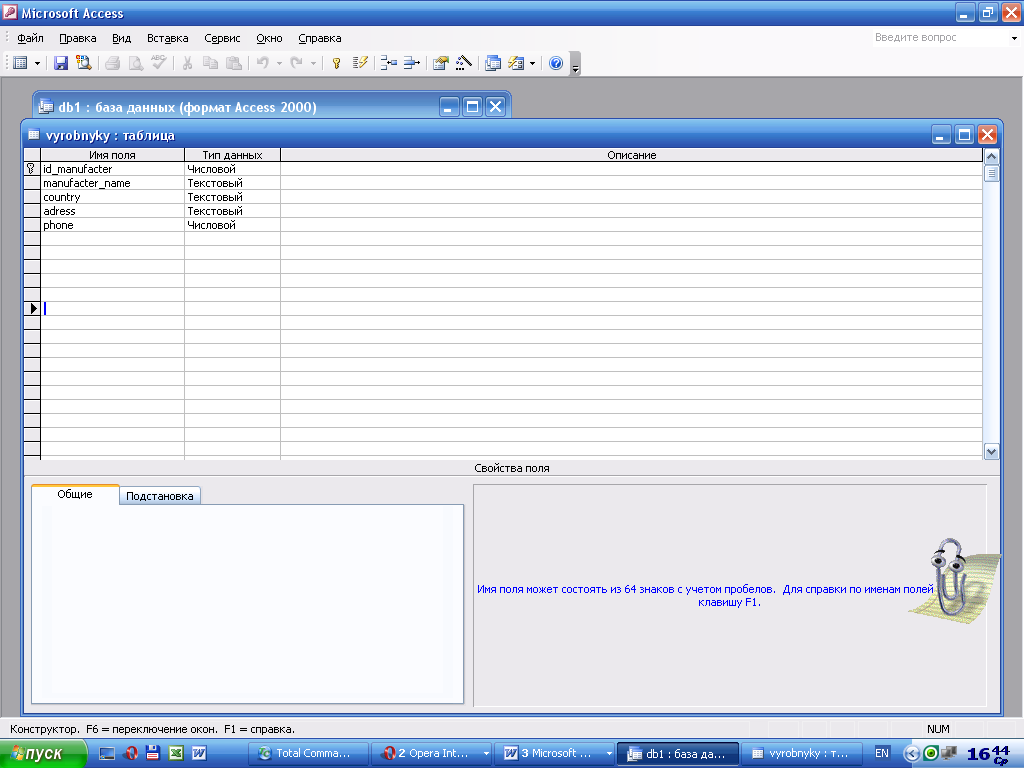The width and height of the screenshot is (1024, 768).
Task: Click the Build wand toolbar icon
Action: (x=464, y=63)
